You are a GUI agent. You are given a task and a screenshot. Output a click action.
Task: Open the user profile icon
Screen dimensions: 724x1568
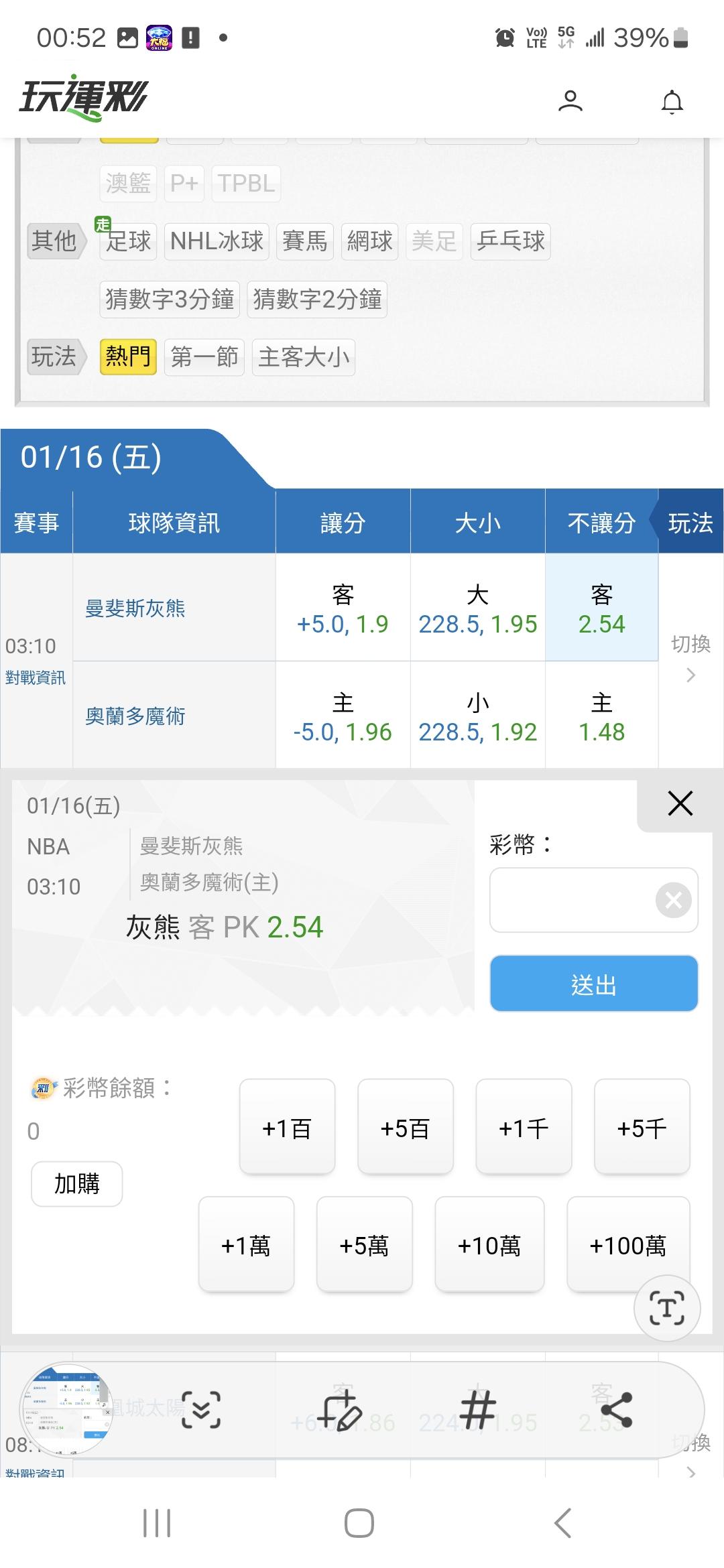coord(570,101)
